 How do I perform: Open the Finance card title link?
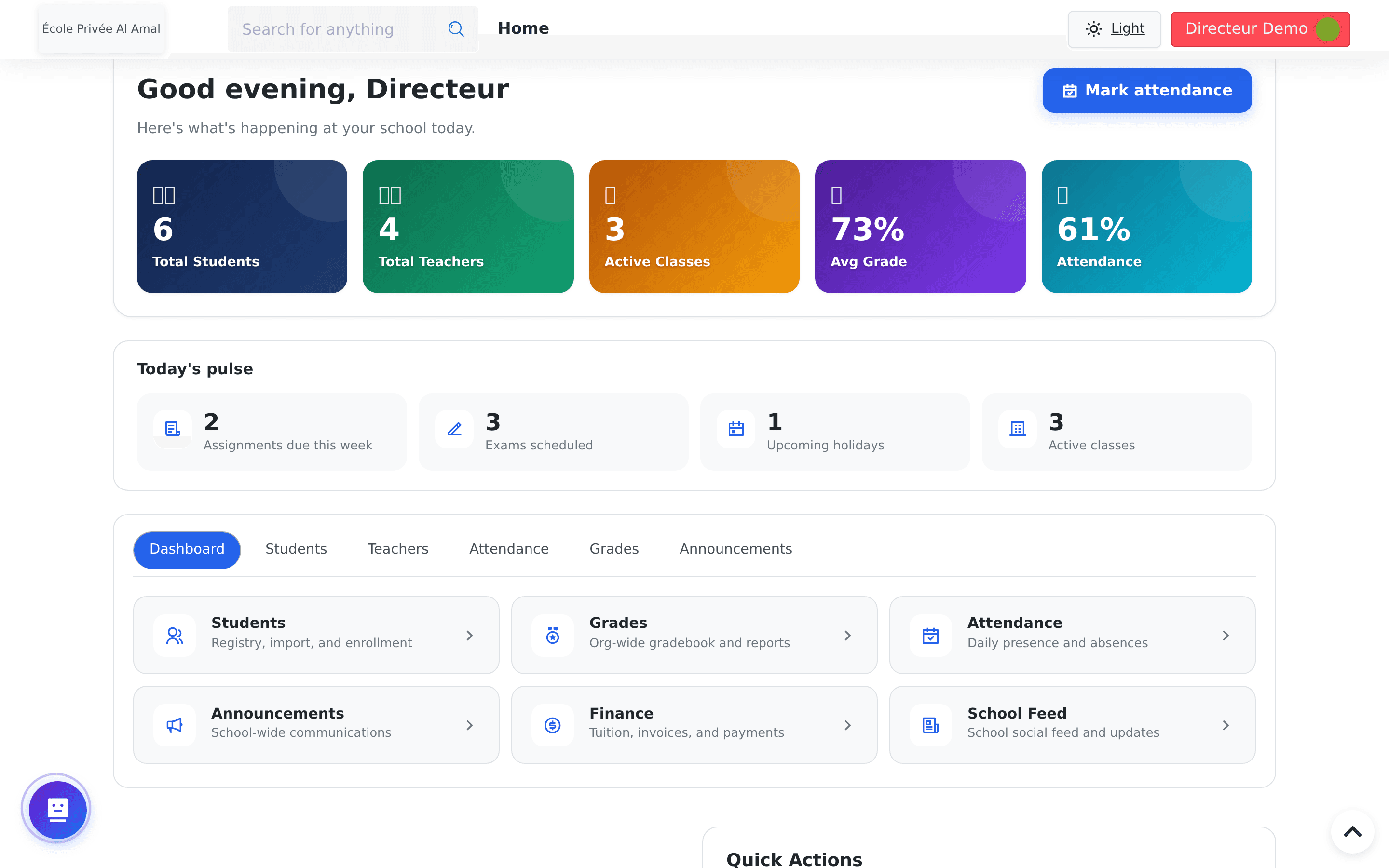621,713
